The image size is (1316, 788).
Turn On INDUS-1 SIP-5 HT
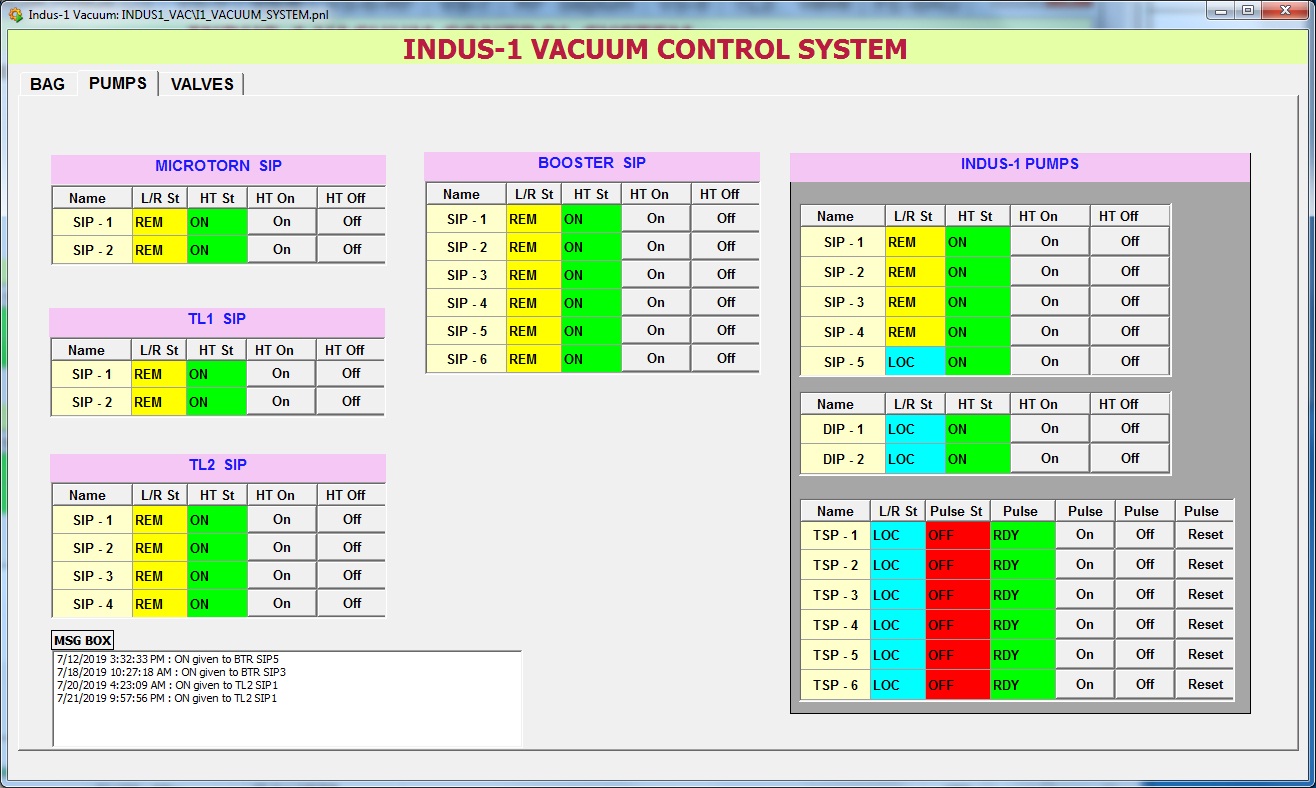pyautogui.click(x=1049, y=361)
